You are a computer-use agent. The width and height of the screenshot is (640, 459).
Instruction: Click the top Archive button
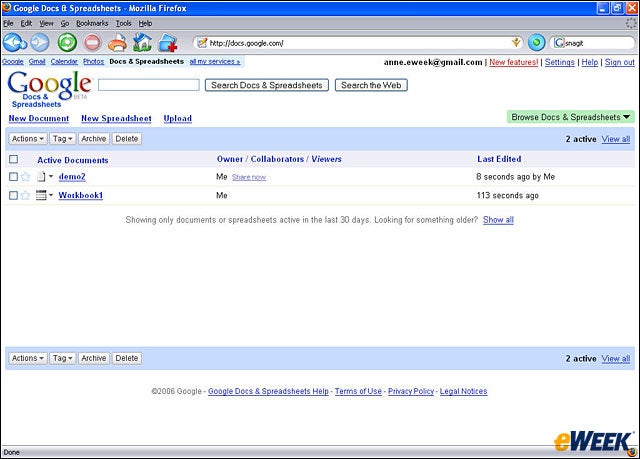93,139
